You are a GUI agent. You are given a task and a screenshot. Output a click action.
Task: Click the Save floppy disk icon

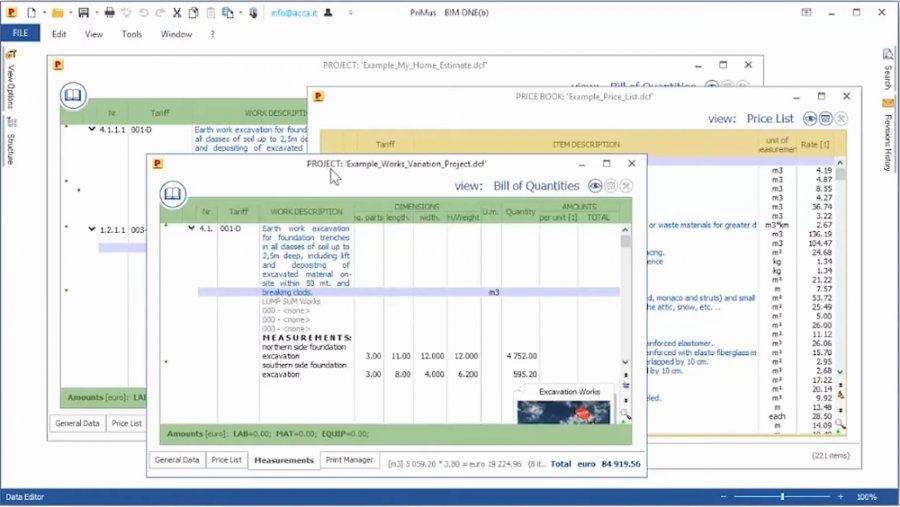84,12
